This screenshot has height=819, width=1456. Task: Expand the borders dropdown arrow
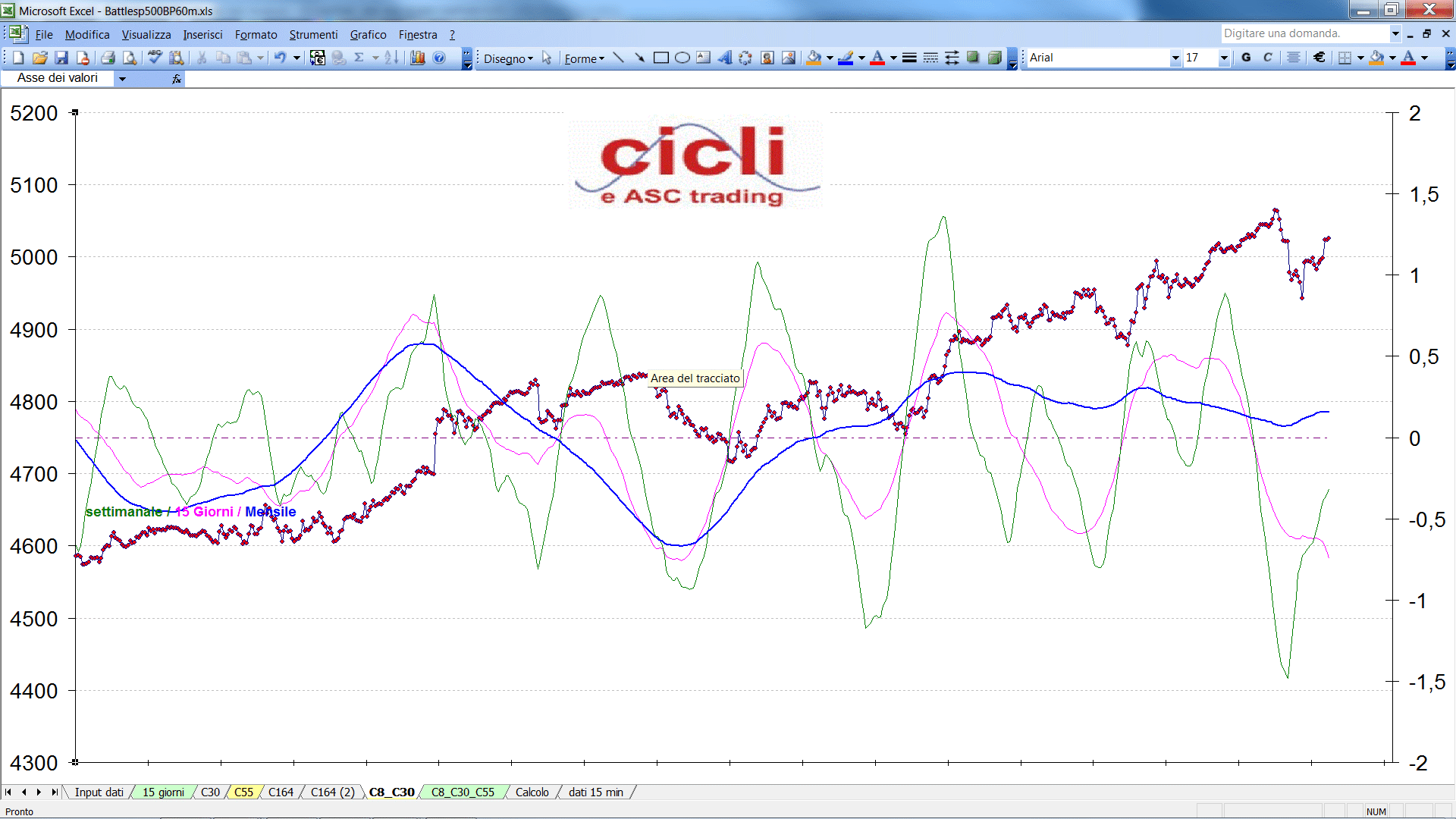pos(1360,58)
